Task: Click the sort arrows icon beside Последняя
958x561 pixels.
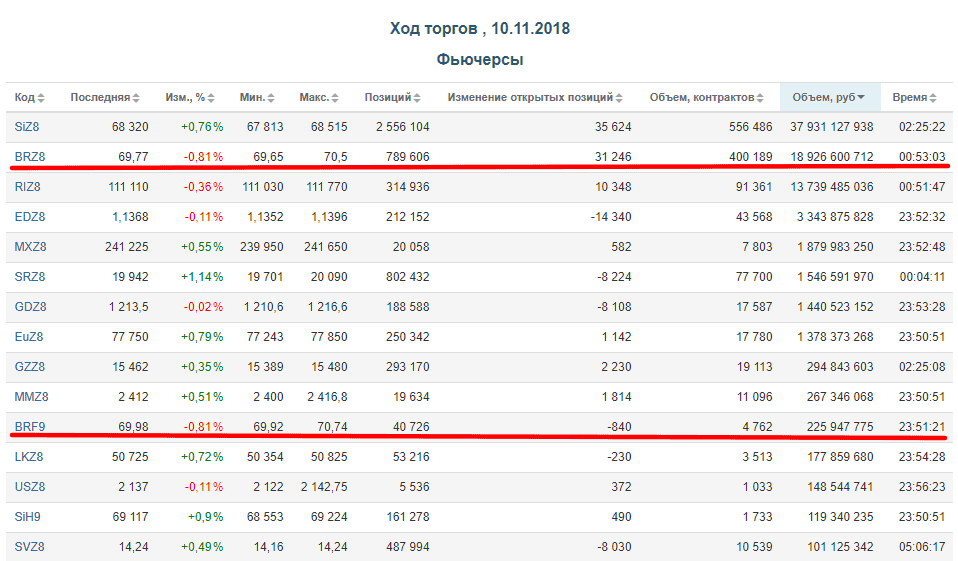Action: (137, 98)
